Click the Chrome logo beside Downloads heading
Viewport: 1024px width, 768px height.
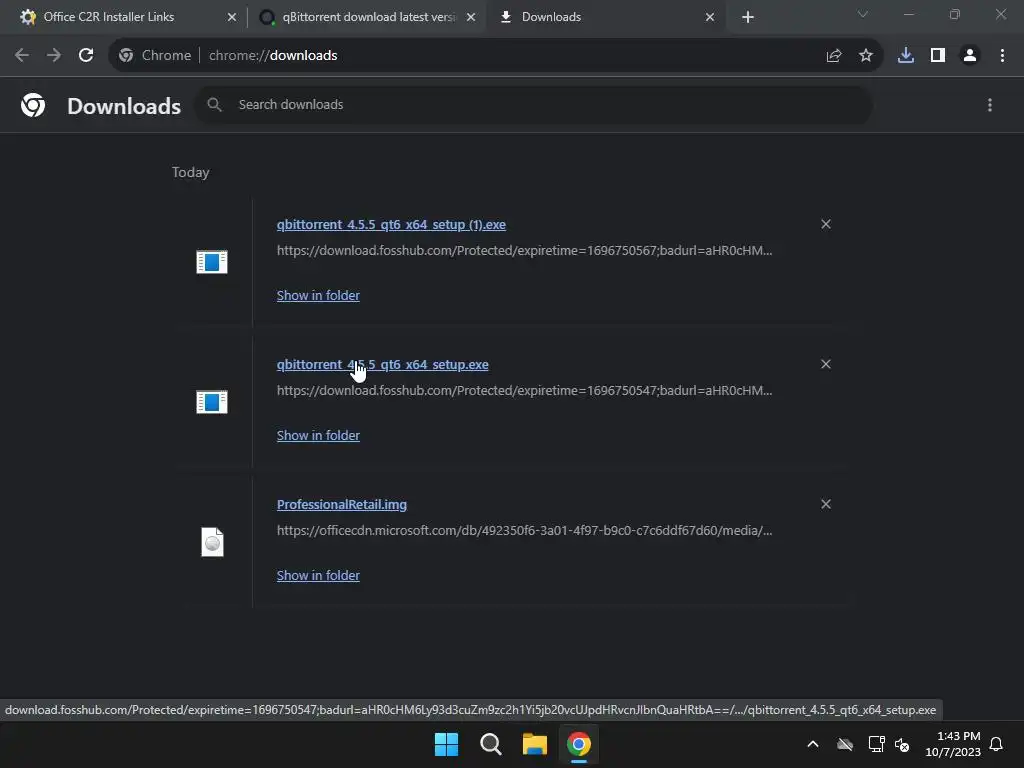(33, 105)
